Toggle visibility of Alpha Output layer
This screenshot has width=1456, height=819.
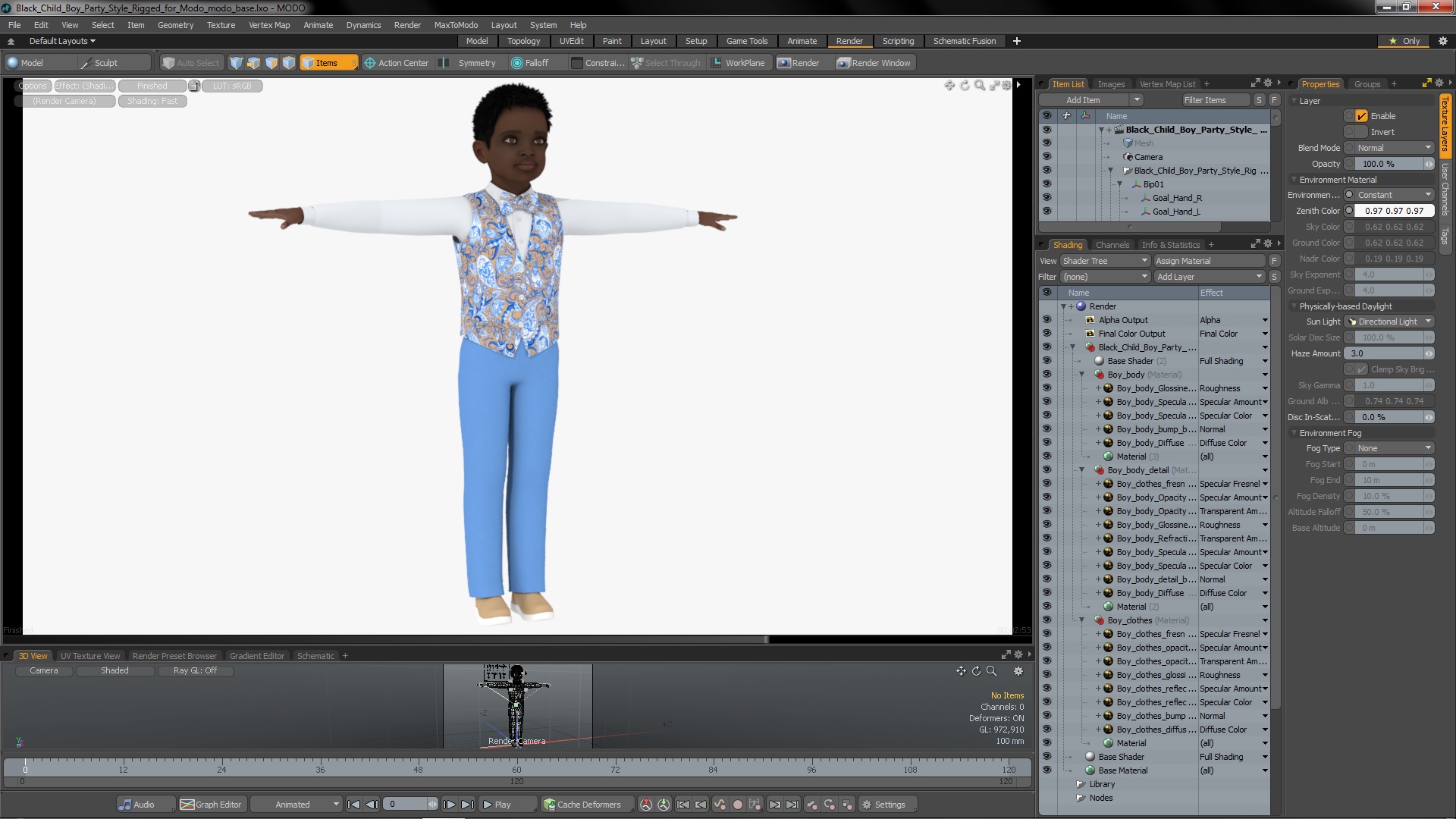1046,320
